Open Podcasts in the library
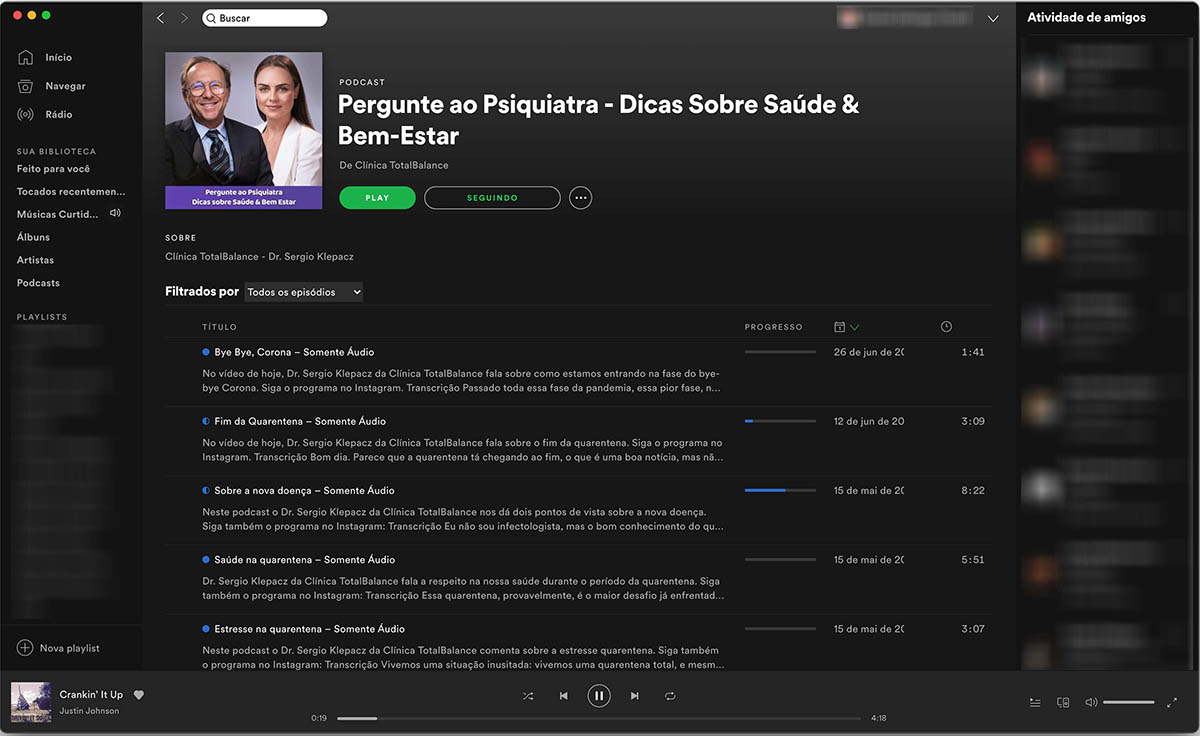Viewport: 1200px width, 736px height. 38,283
